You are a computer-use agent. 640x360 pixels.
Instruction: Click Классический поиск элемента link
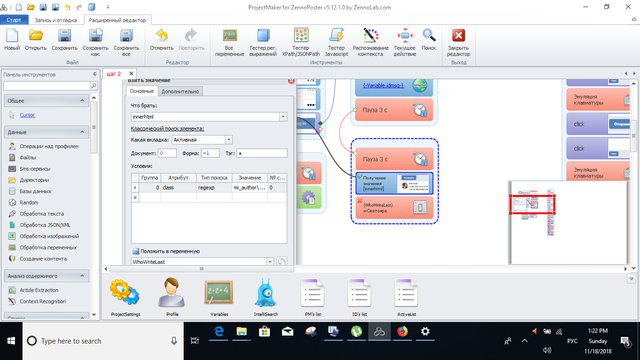167,129
